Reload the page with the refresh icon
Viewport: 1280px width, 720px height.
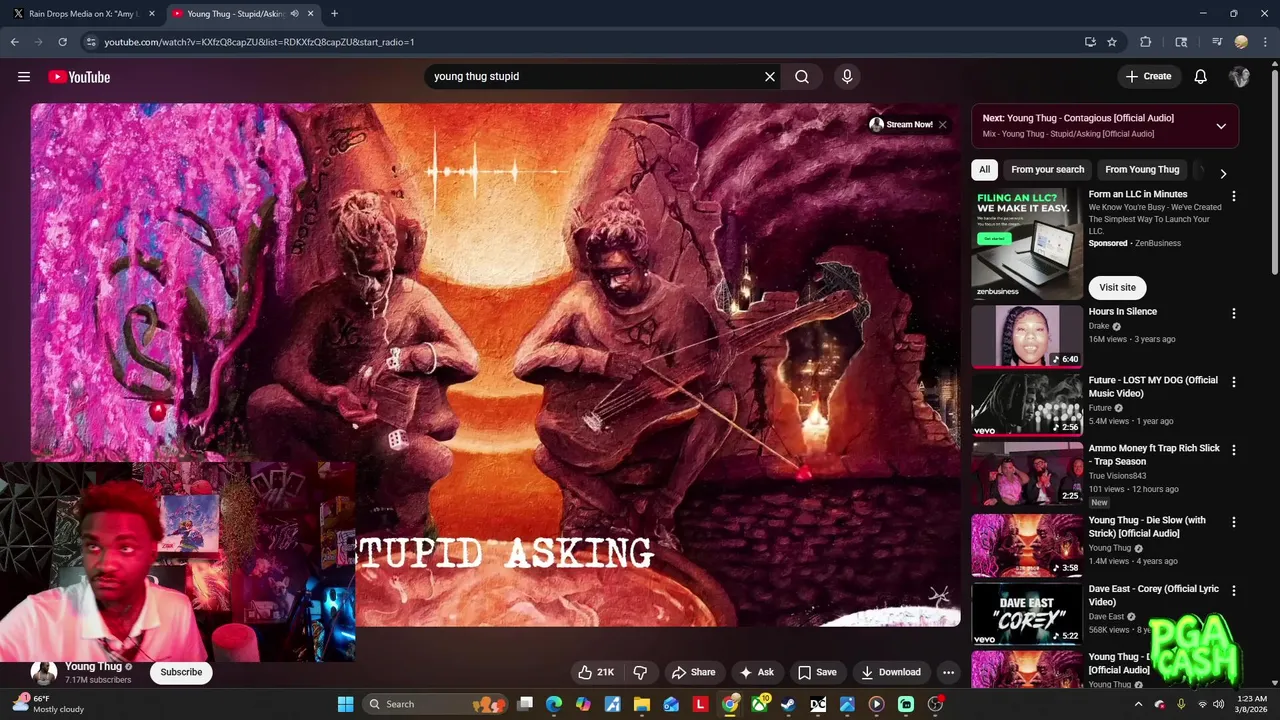click(62, 42)
